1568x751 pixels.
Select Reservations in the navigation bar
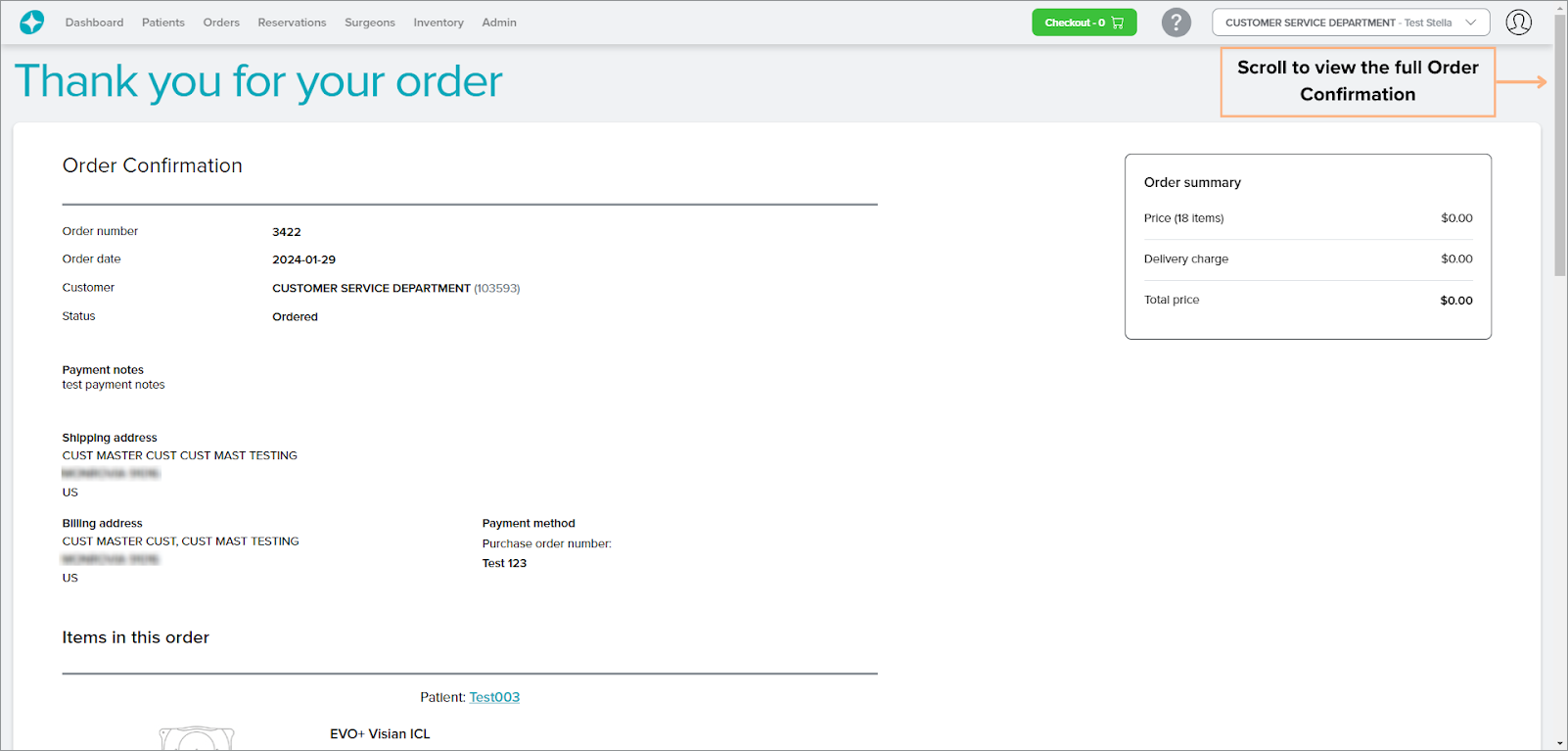pyautogui.click(x=292, y=23)
